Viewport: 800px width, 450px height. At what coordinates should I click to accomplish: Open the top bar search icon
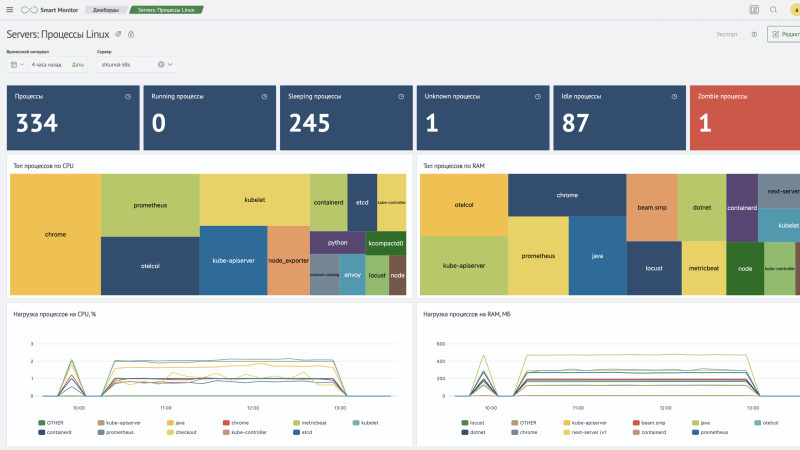[x=773, y=10]
